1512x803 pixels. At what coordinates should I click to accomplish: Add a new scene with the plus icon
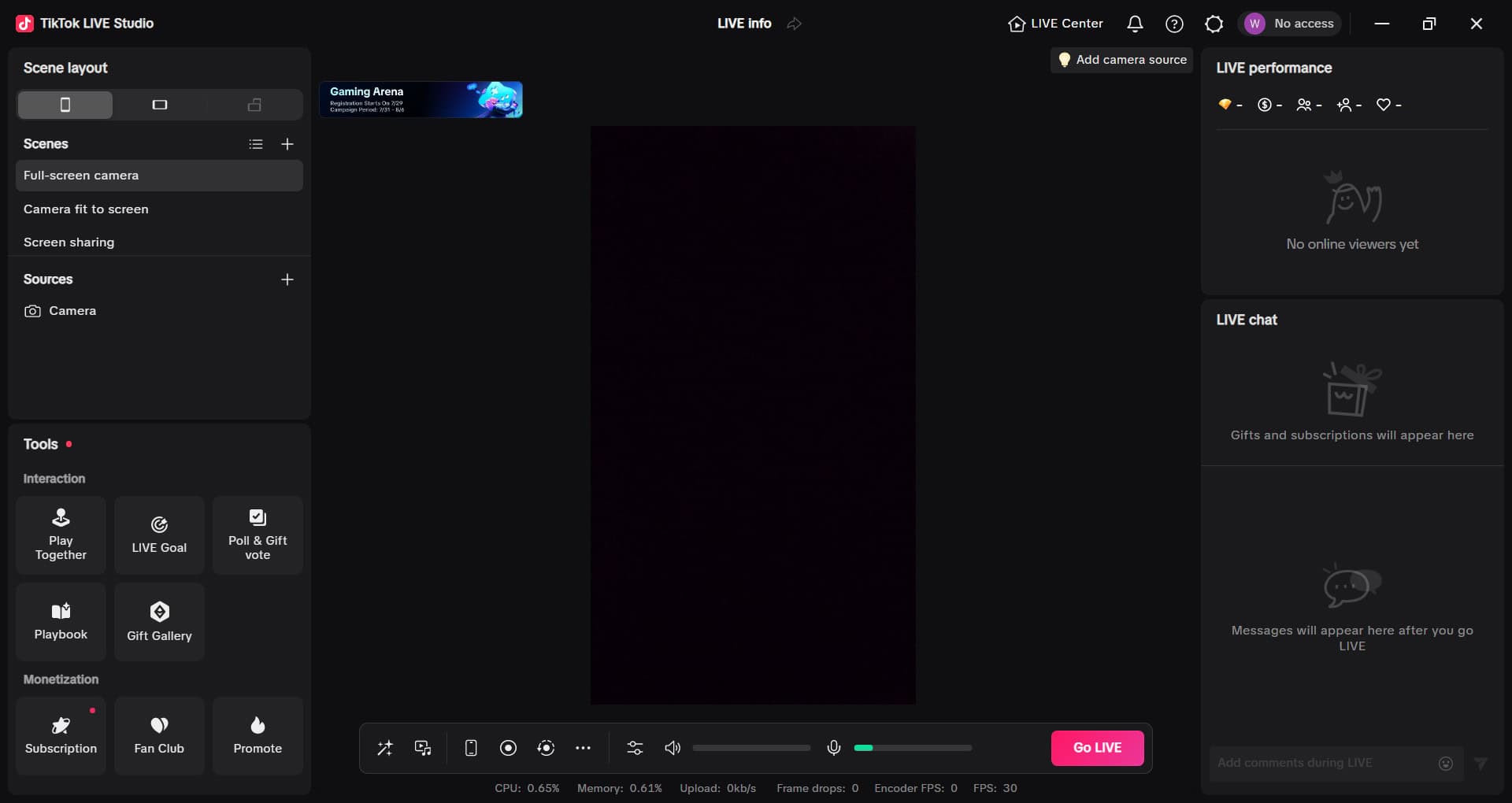pos(287,144)
